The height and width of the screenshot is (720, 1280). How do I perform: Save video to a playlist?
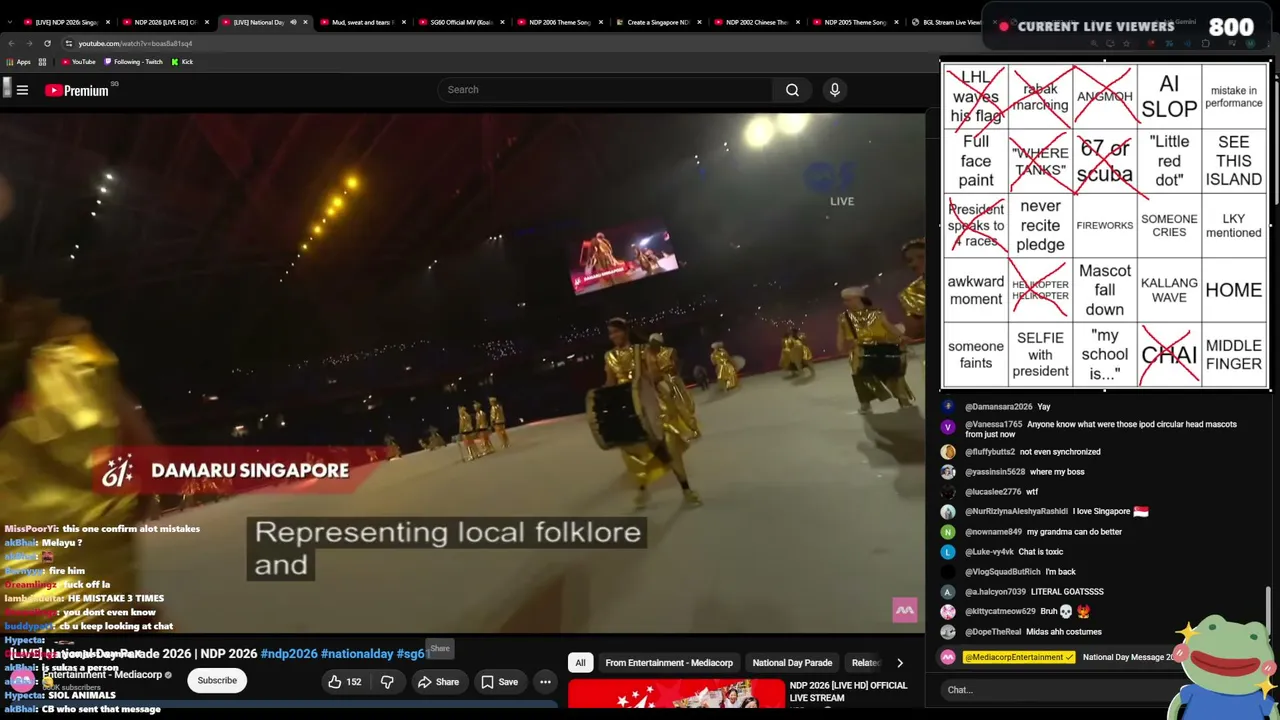click(499, 682)
